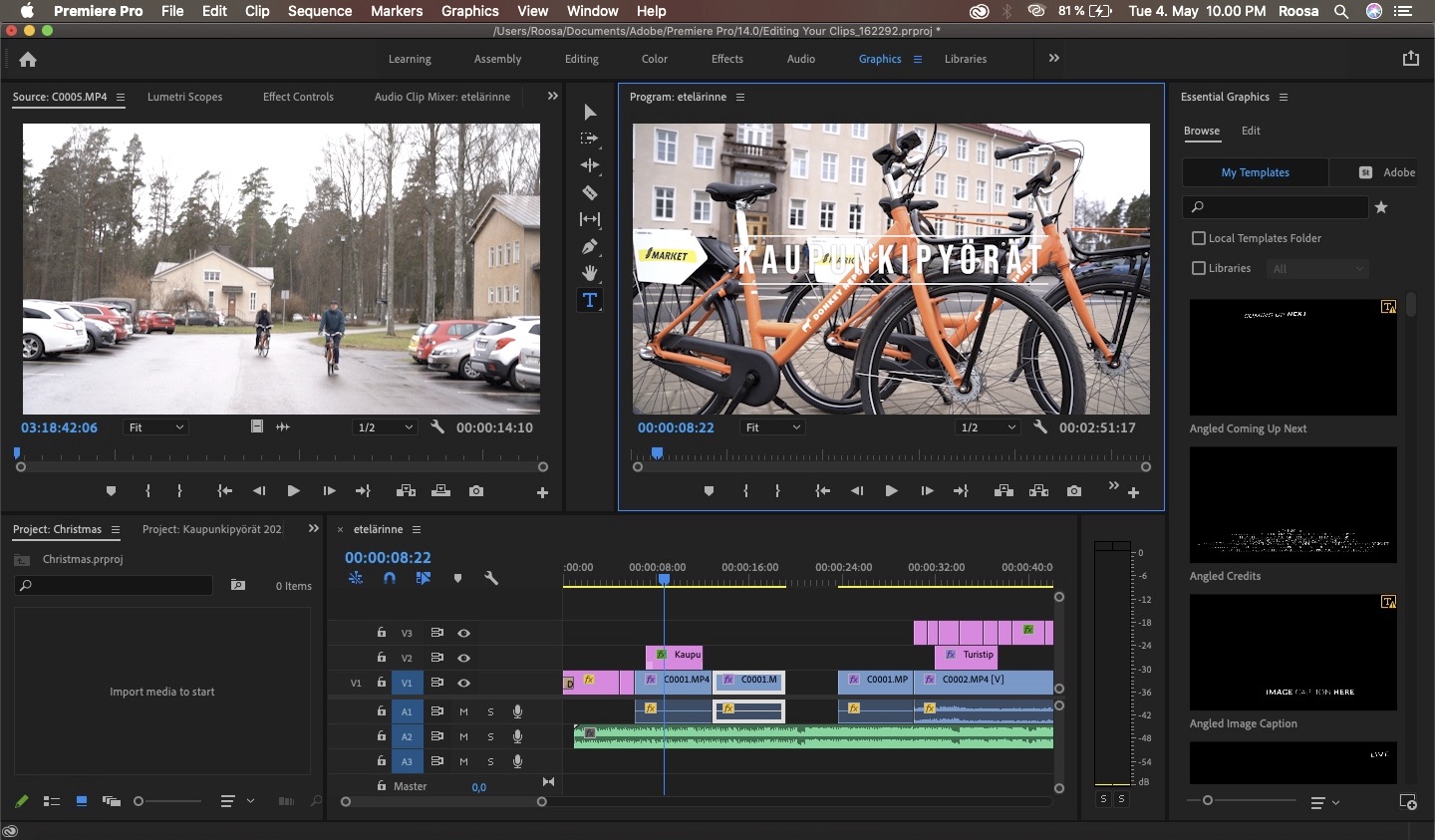
Task: Open Source monitor zoom Fit dropdown
Action: 156,427
